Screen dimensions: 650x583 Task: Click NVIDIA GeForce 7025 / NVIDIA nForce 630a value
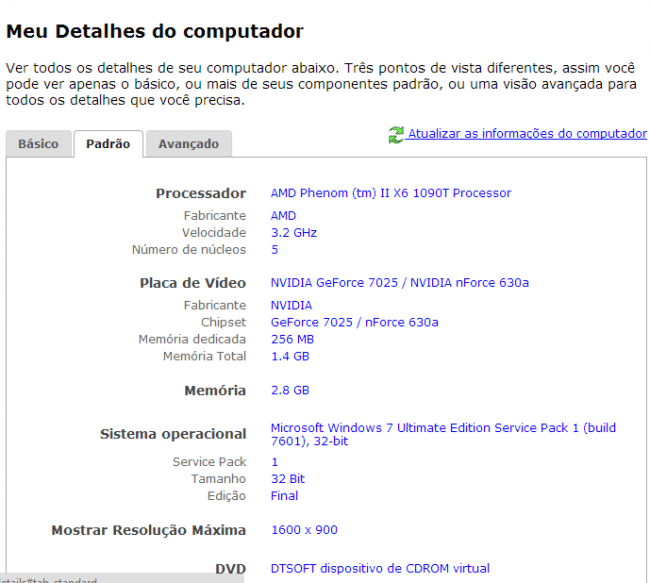400,283
